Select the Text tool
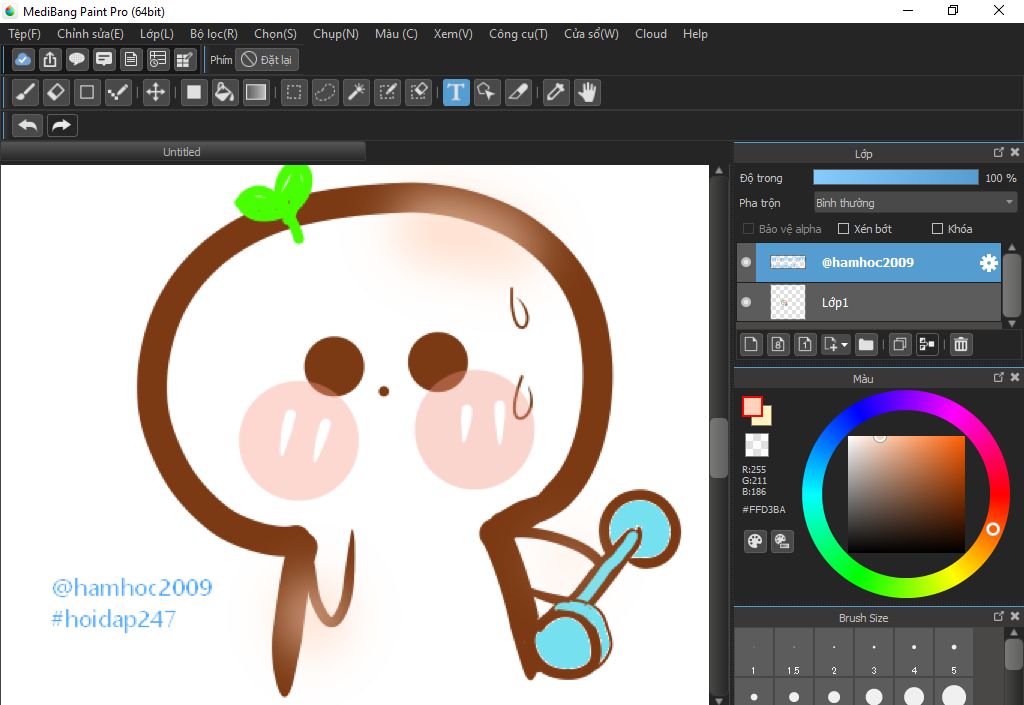Screen dimensions: 1024x705 (x=456, y=93)
